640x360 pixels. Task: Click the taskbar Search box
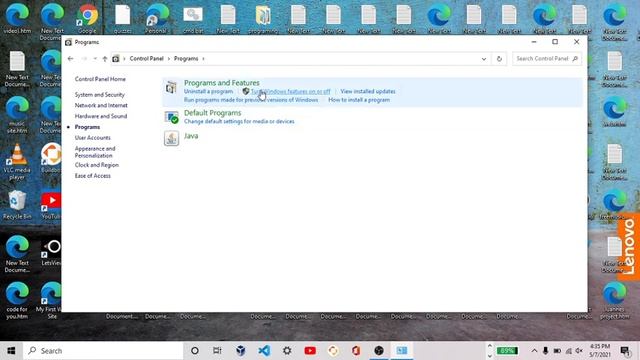pyautogui.click(x=103, y=351)
